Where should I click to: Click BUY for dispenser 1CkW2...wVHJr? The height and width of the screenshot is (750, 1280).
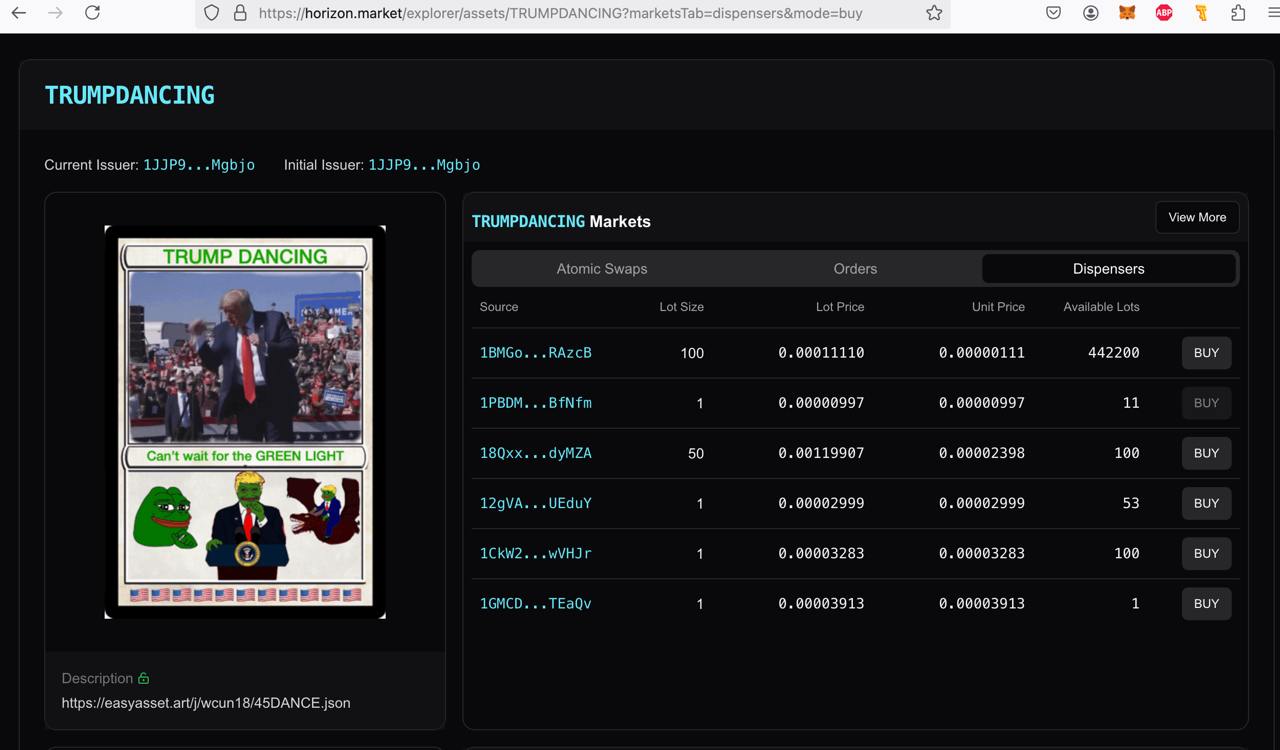pyautogui.click(x=1206, y=553)
